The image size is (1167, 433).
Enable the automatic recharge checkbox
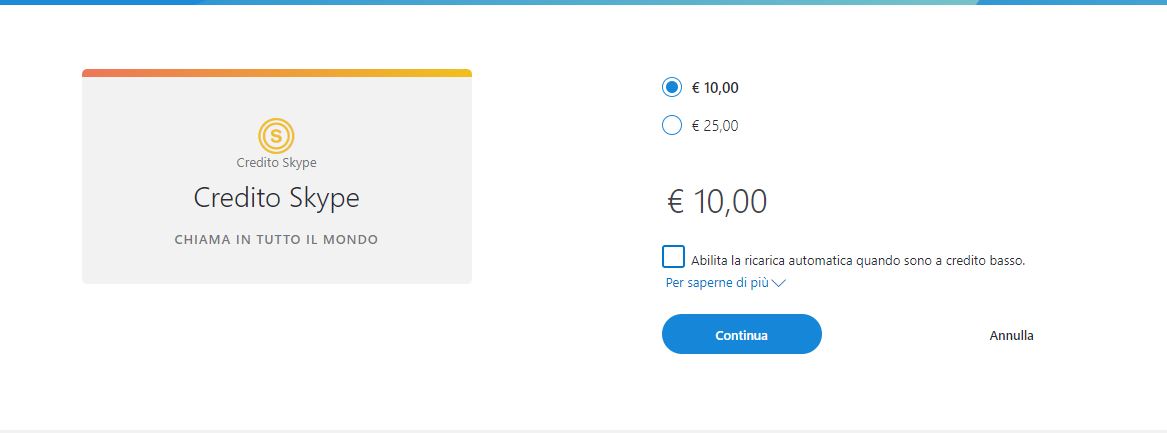(x=673, y=257)
